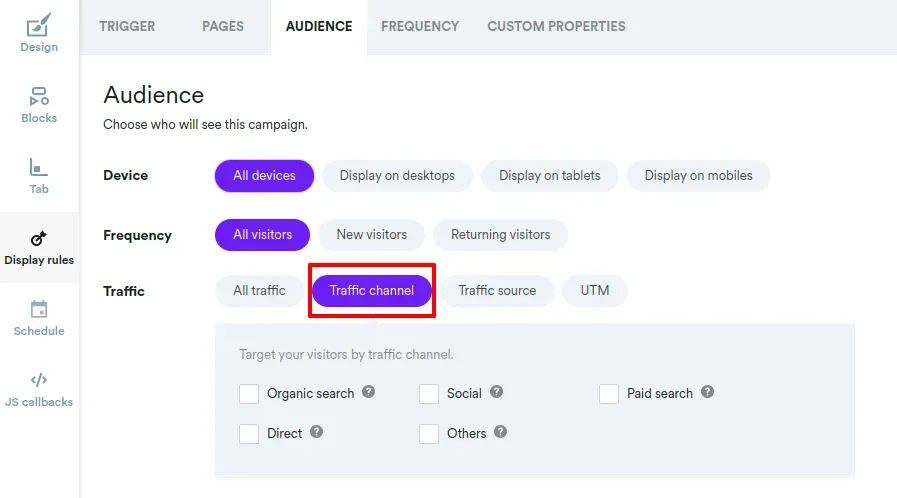Enable the Organic search checkbox
Viewport: 897px width, 498px height.
[249, 393]
